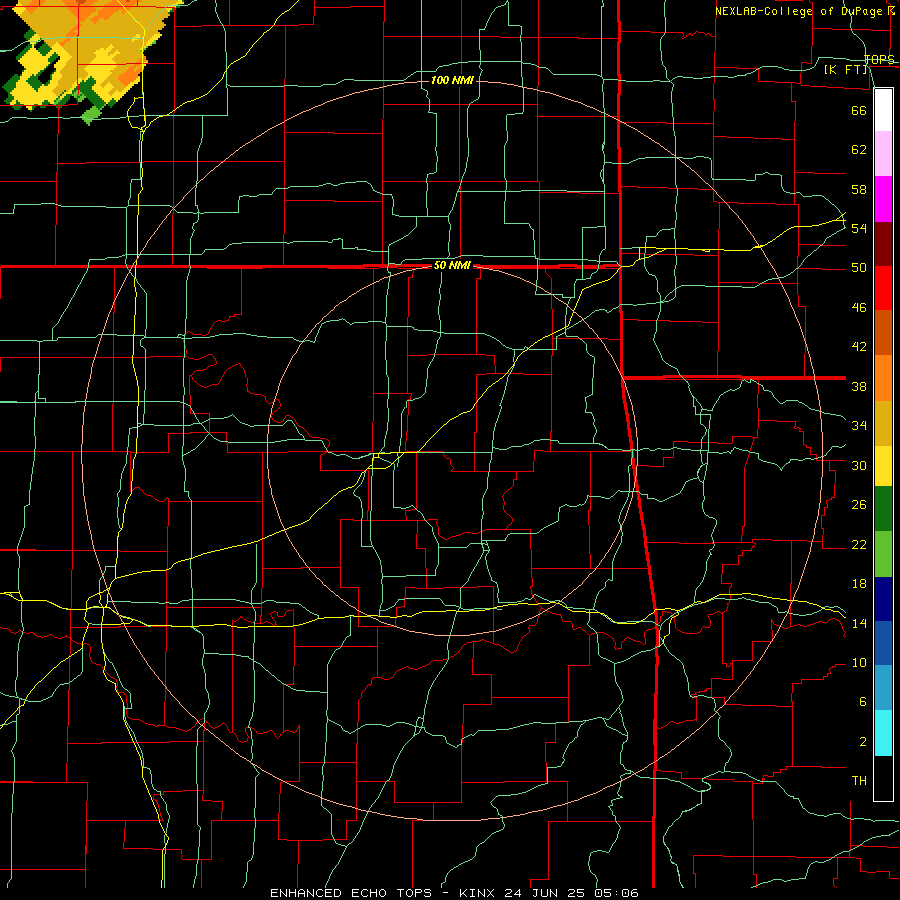Screen dimensions: 900x900
Task: Select the light green legend swatch
Action: tap(883, 554)
